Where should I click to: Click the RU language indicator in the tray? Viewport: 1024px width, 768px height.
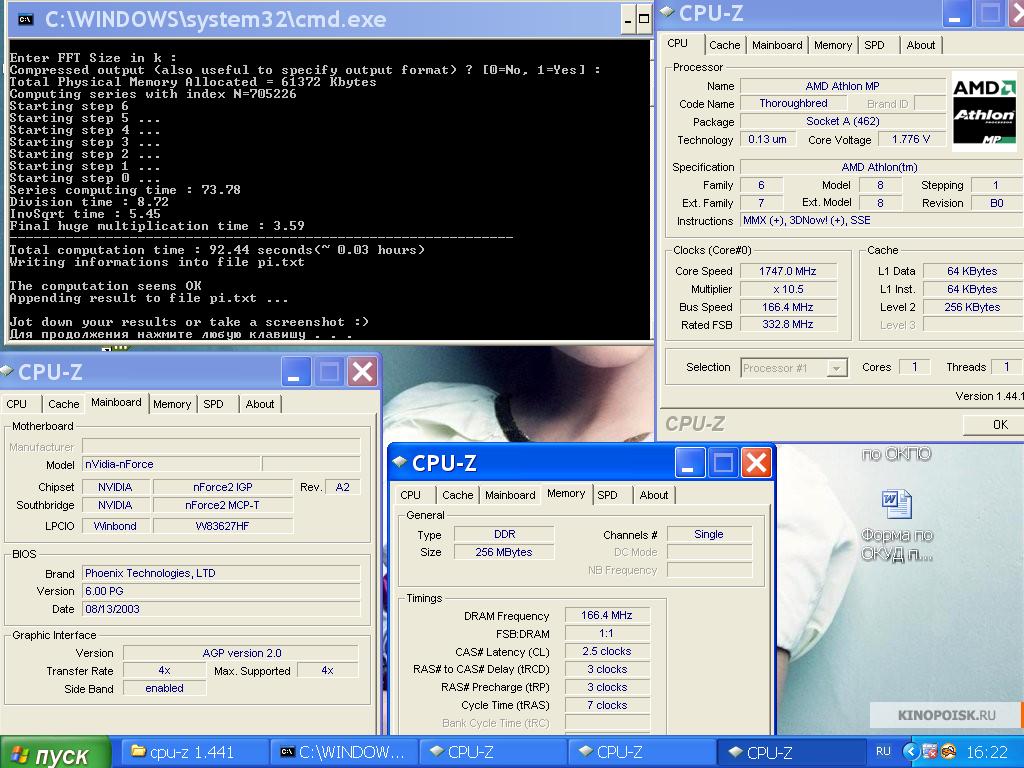click(x=883, y=752)
